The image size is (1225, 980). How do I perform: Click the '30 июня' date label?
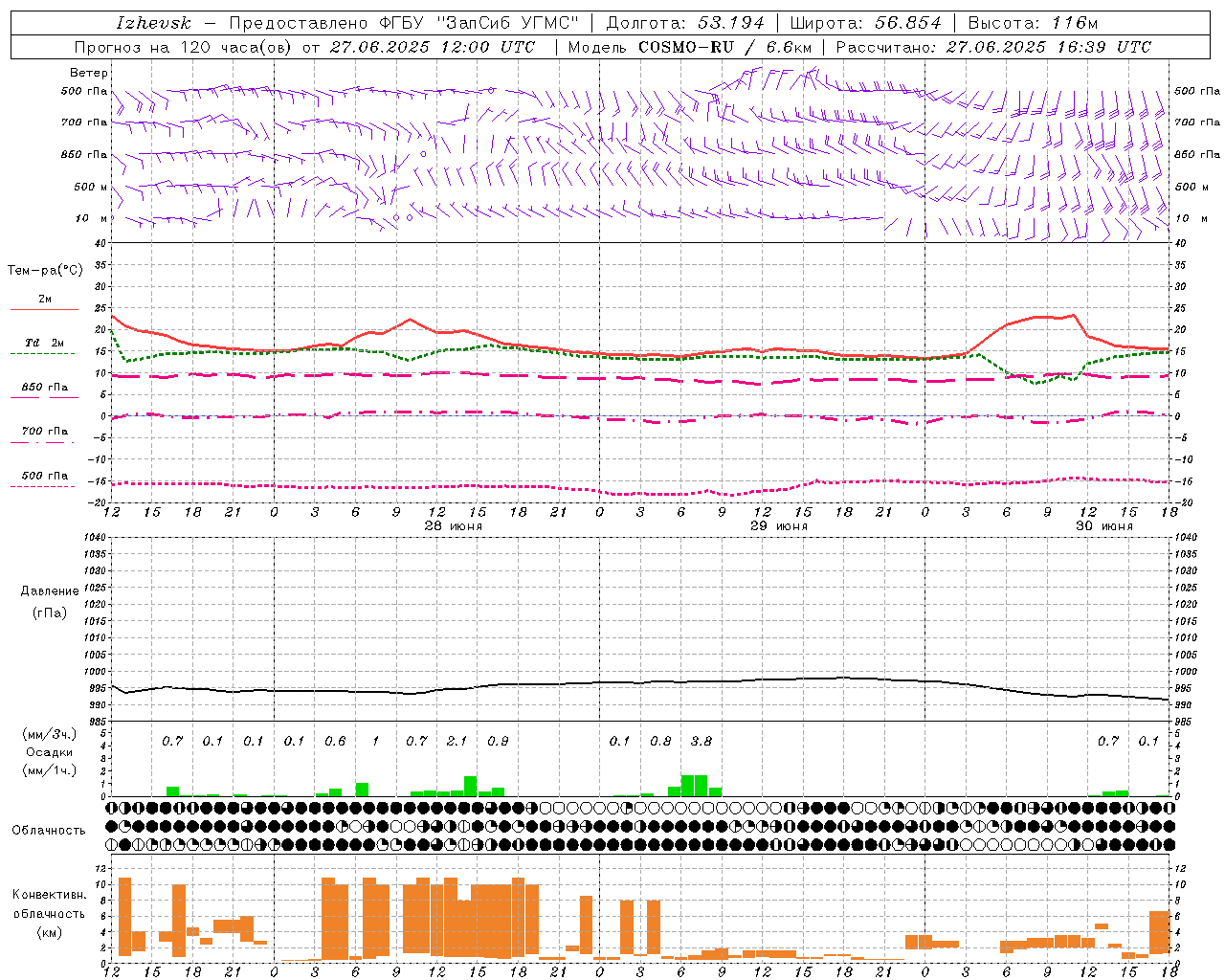pos(1104,526)
